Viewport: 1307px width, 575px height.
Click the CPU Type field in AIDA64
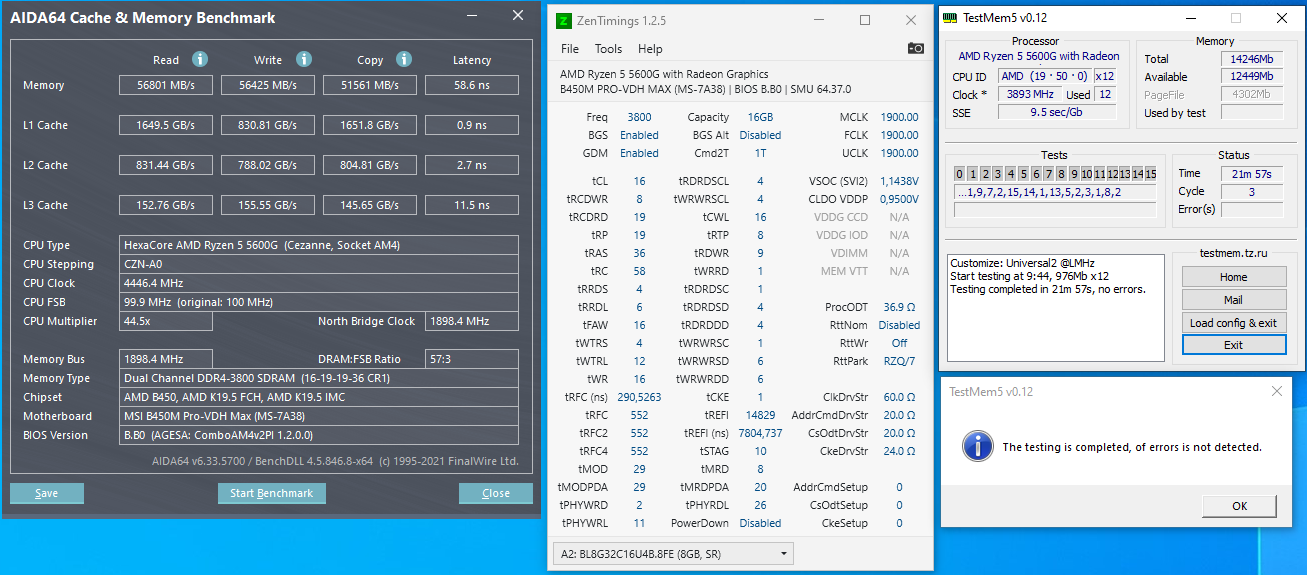point(319,245)
